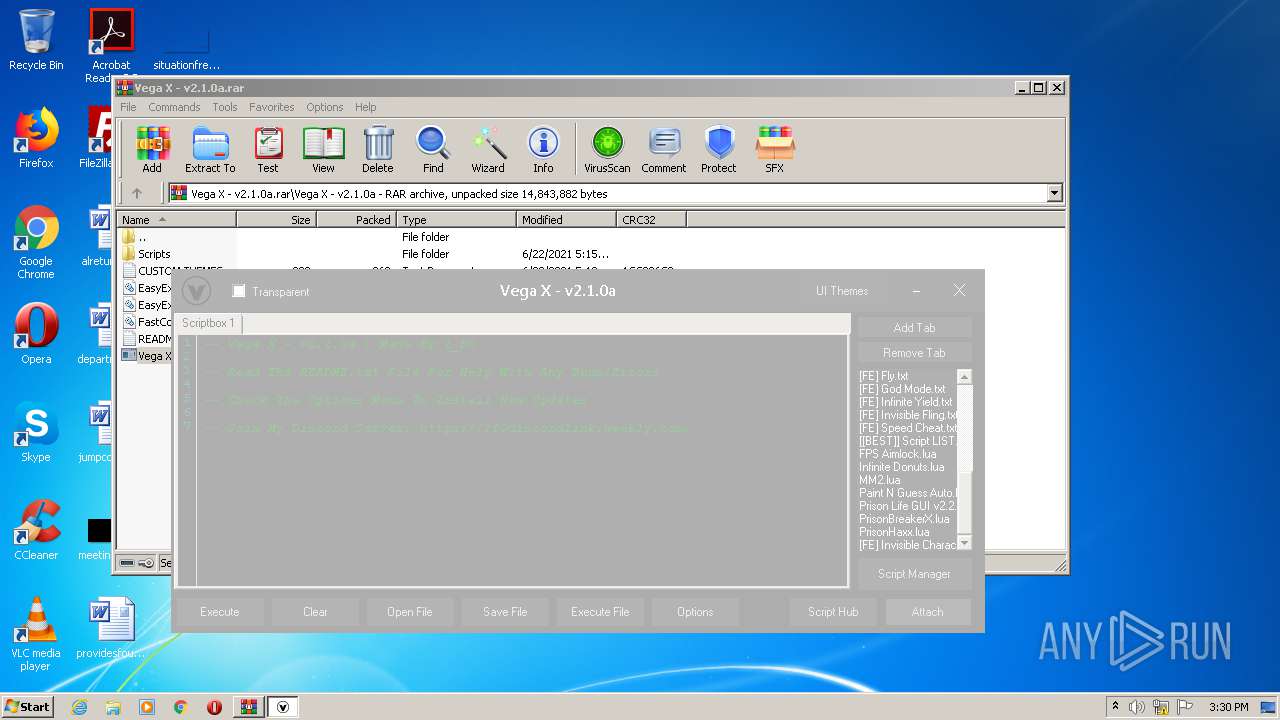This screenshot has width=1280, height=720.
Task: Open the Find tool in WinRAR
Action: (433, 150)
